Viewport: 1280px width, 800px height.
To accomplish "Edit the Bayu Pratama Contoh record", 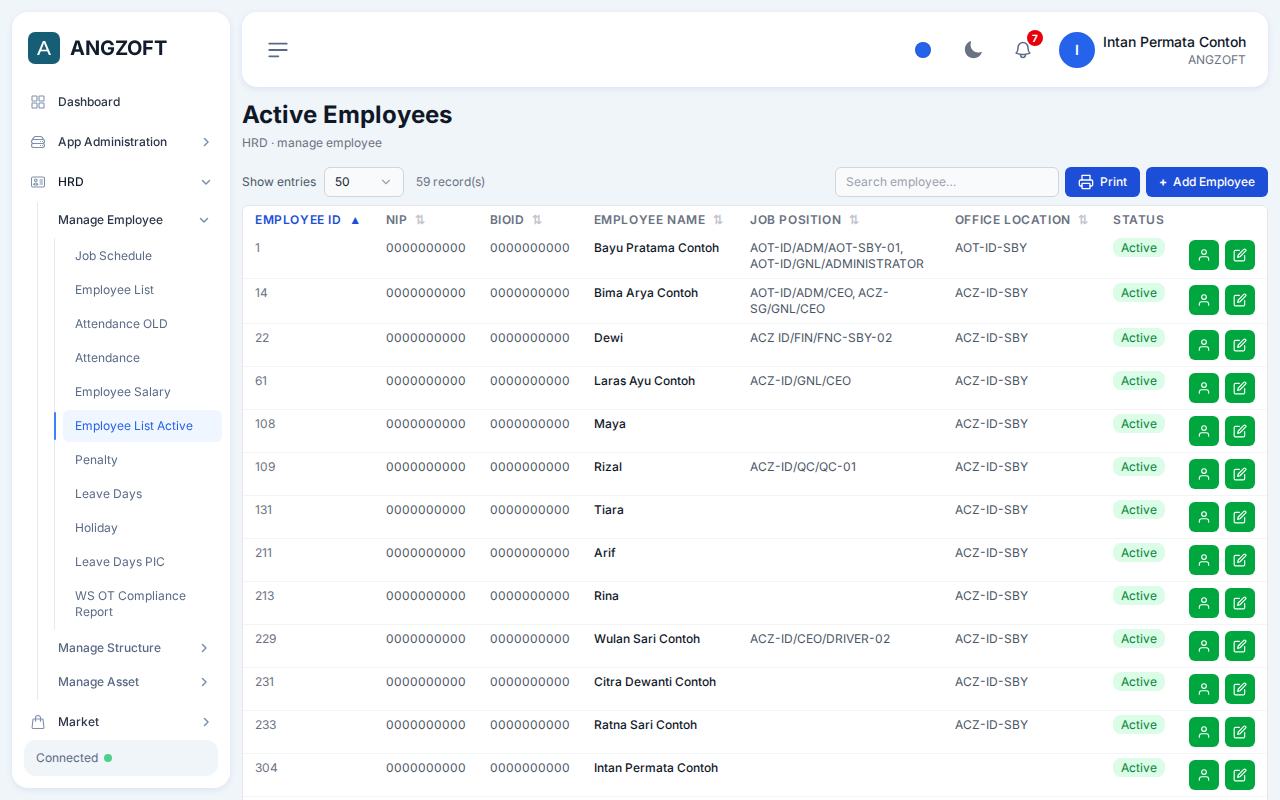I will [x=1240, y=255].
